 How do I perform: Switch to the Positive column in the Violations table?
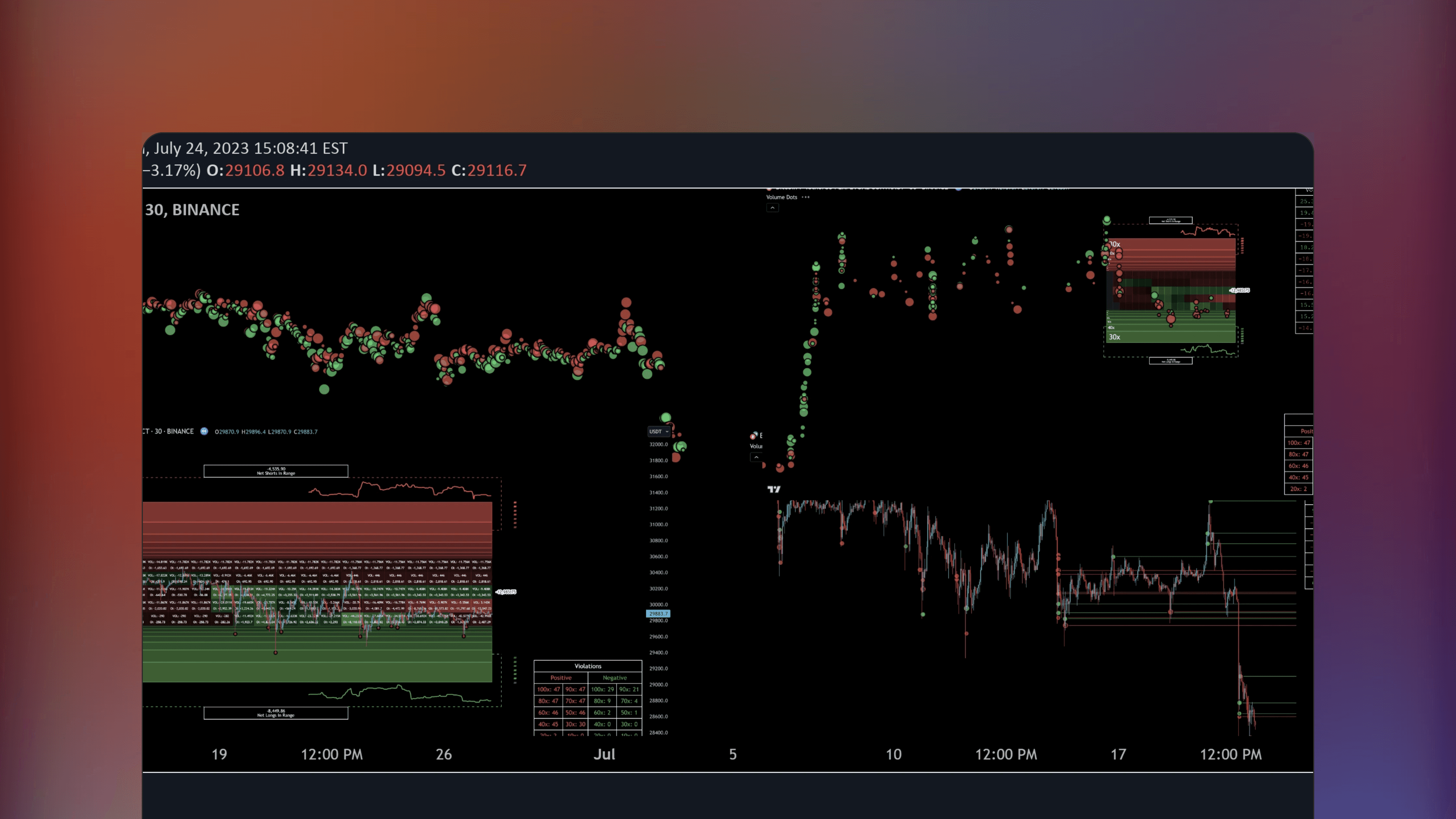coord(561,678)
